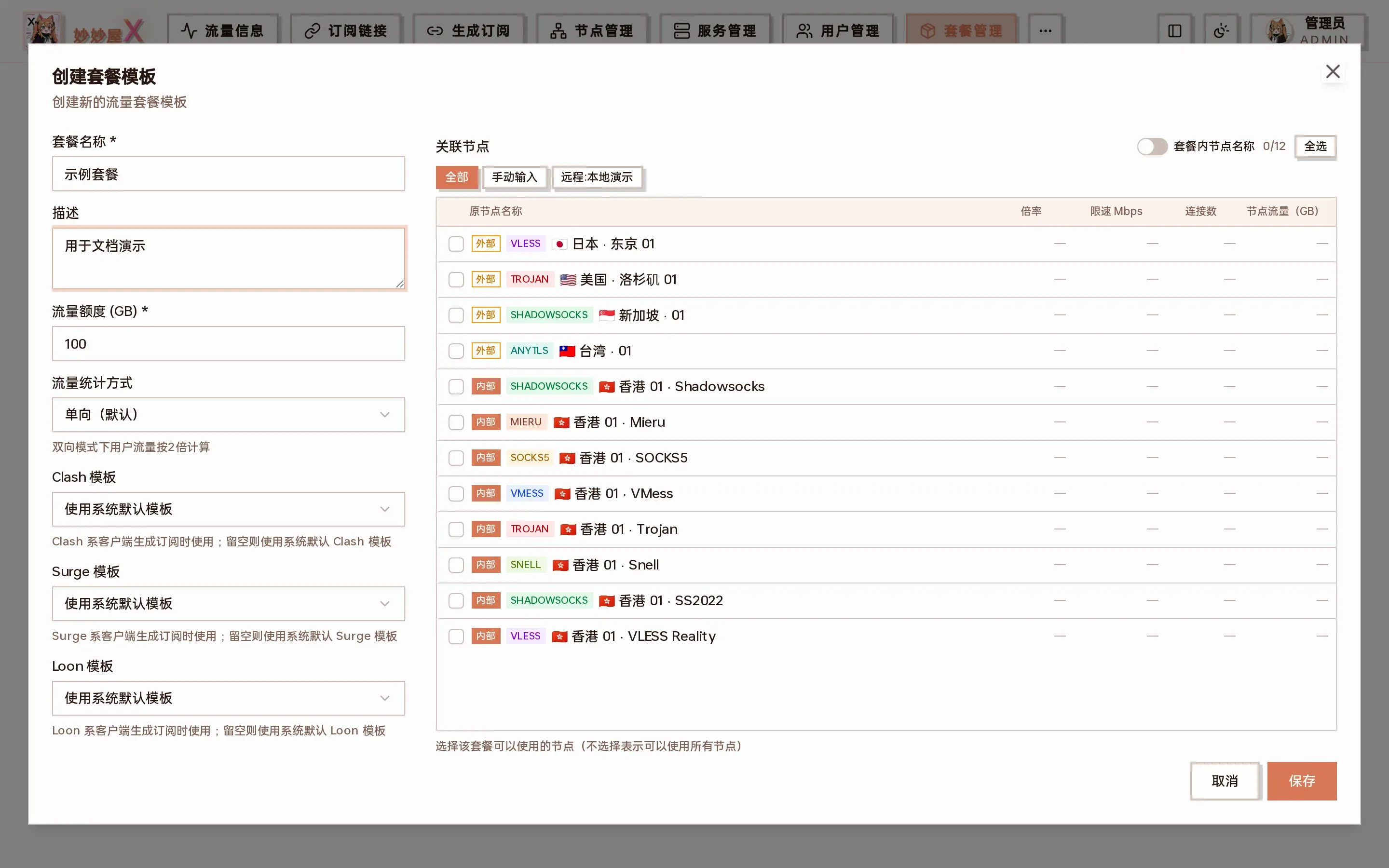Switch to the 远程:本地演示 filter tab
Viewport: 1389px width, 868px height.
coord(597,177)
